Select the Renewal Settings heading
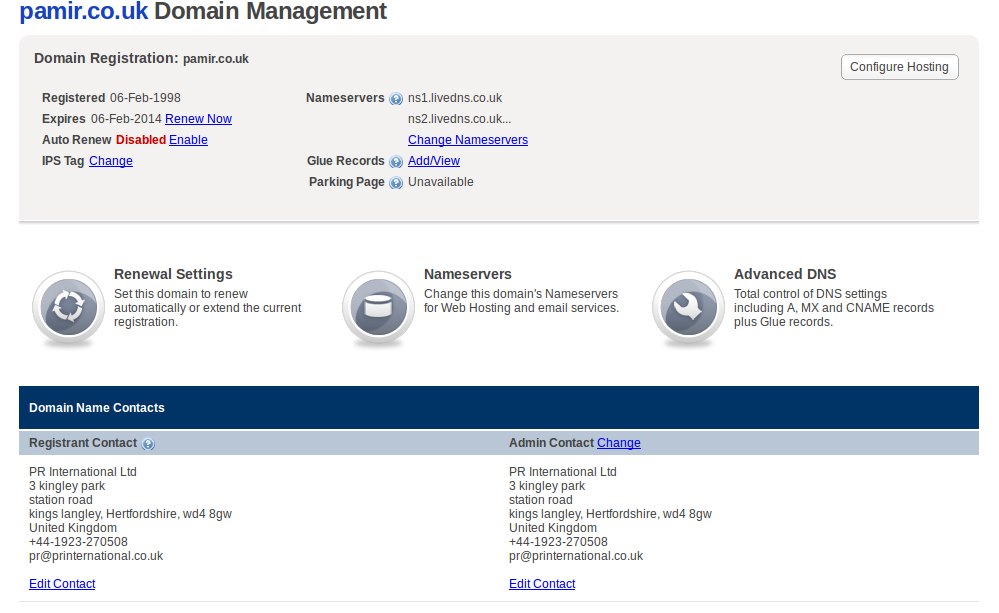Viewport: 999px width, 613px height. pyautogui.click(x=173, y=274)
